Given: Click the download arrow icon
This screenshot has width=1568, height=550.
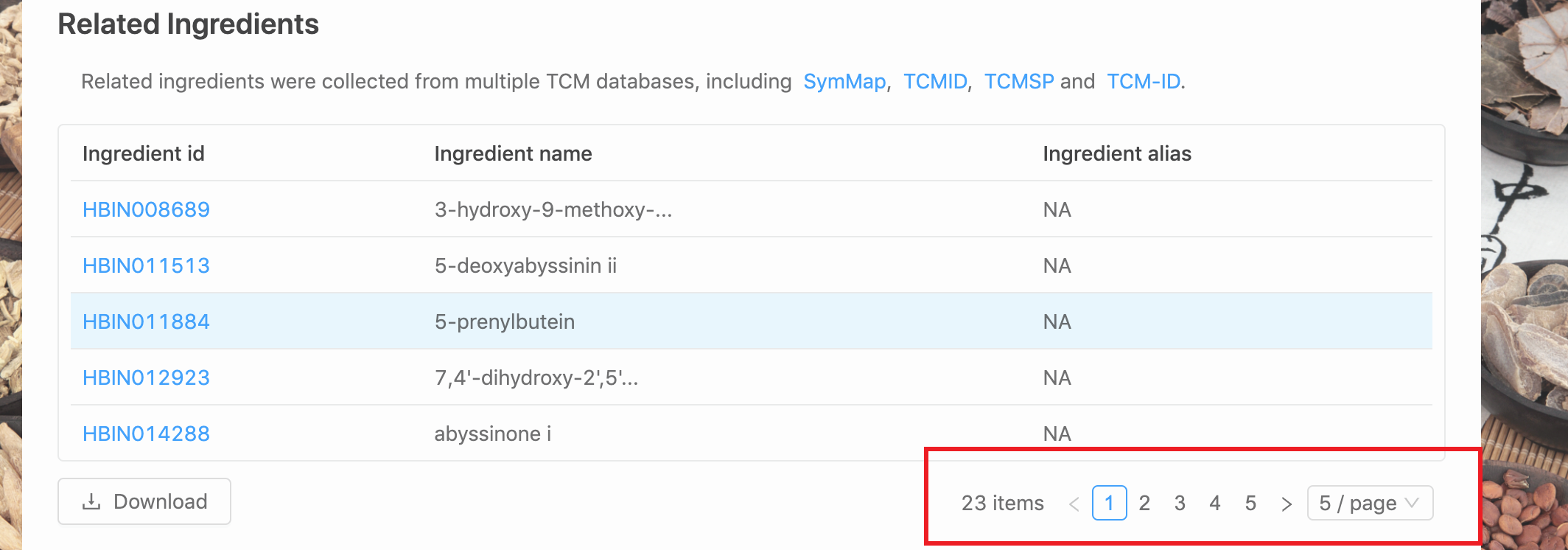Looking at the screenshot, I should [x=91, y=502].
